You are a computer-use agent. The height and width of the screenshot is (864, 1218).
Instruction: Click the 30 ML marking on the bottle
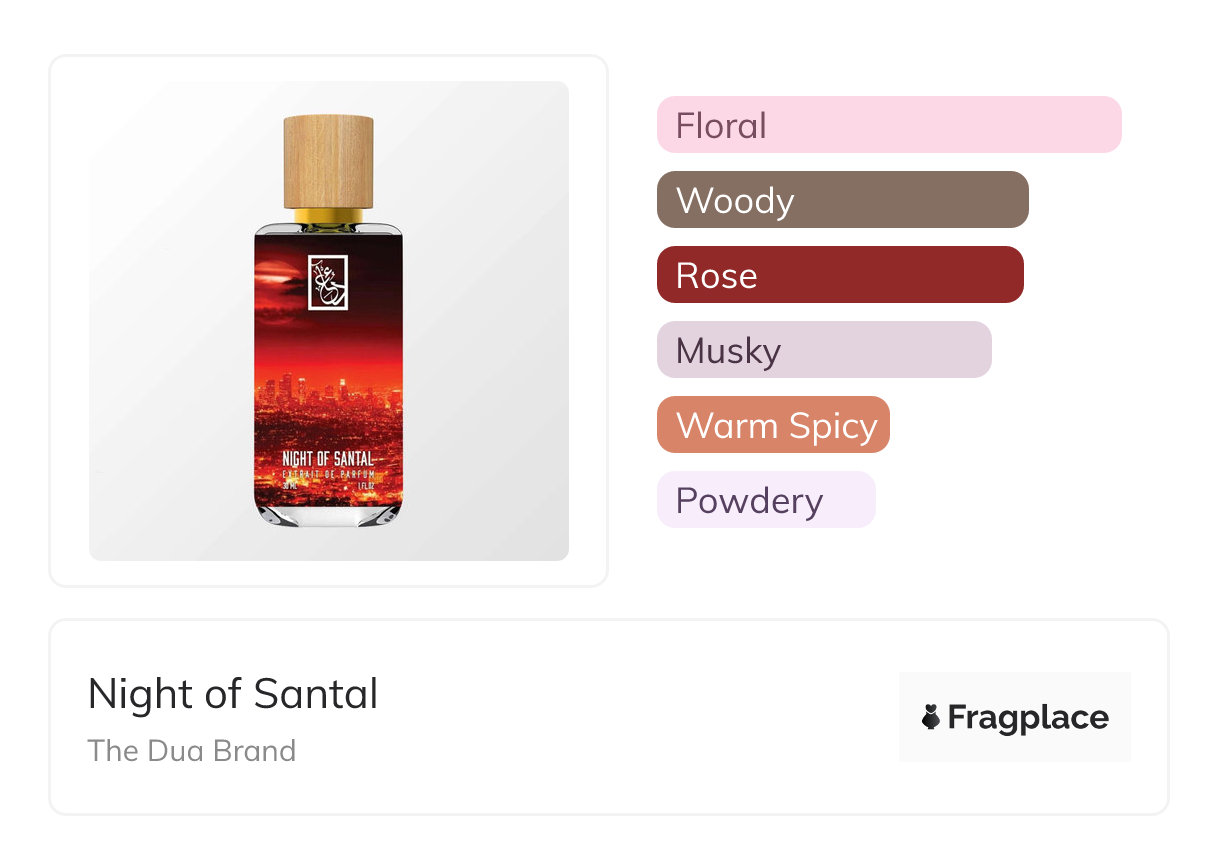[x=291, y=484]
